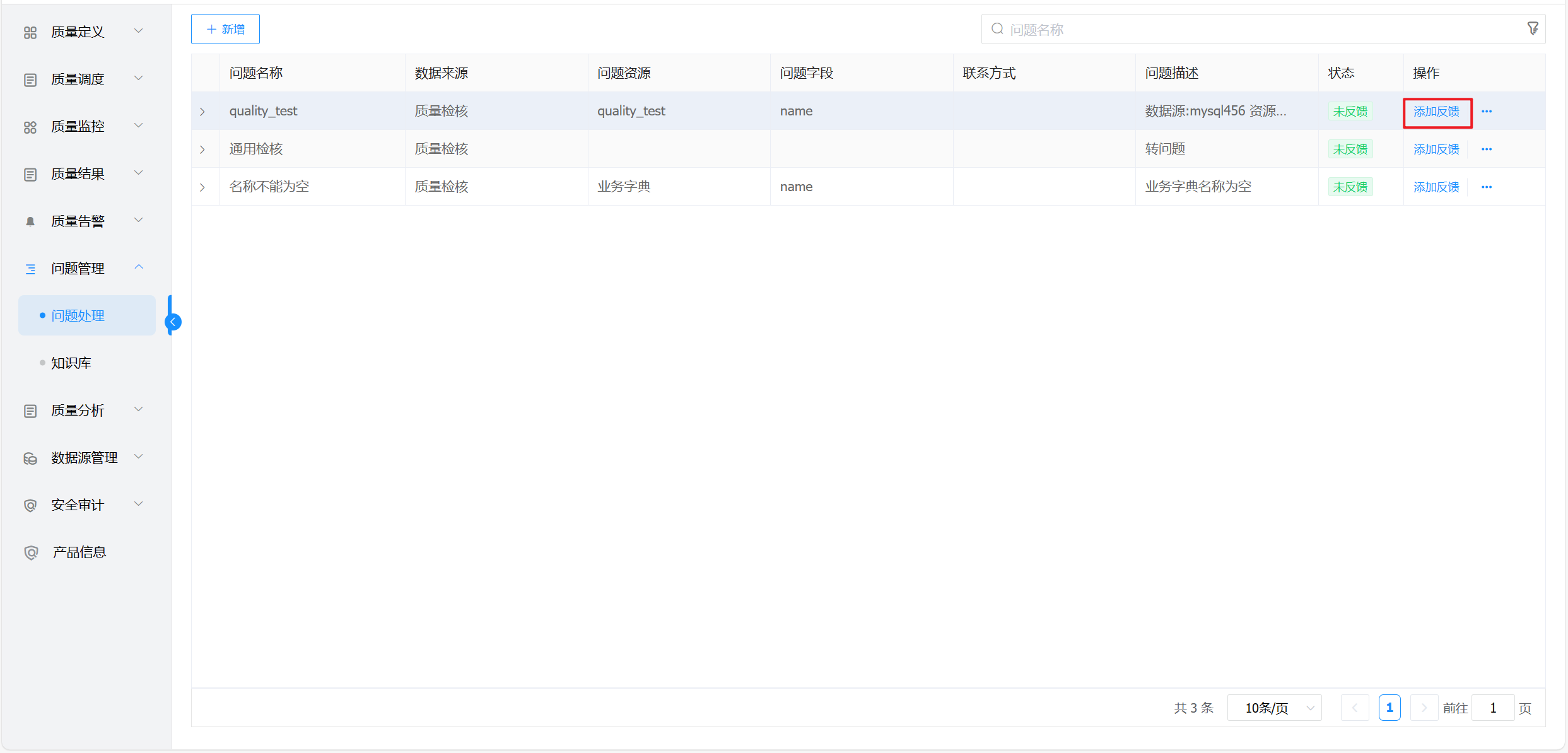Click the sidebar collapse arrow button
This screenshot has width=1568, height=753.
click(173, 322)
